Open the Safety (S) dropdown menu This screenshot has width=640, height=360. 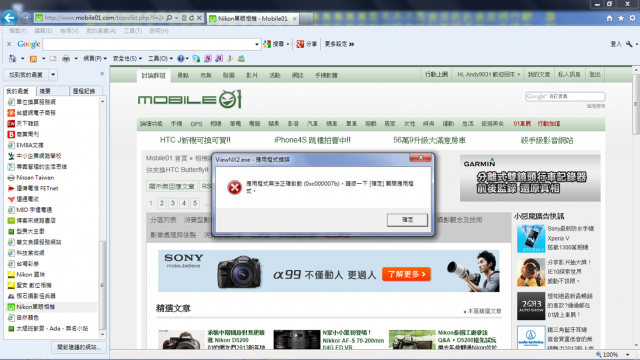pos(127,59)
